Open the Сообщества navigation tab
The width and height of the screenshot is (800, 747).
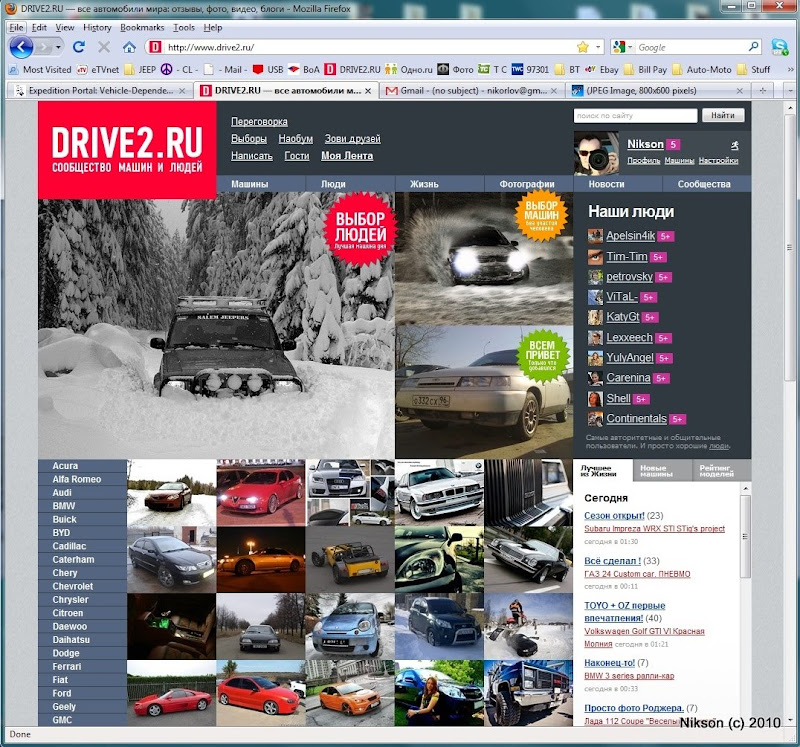(x=704, y=184)
